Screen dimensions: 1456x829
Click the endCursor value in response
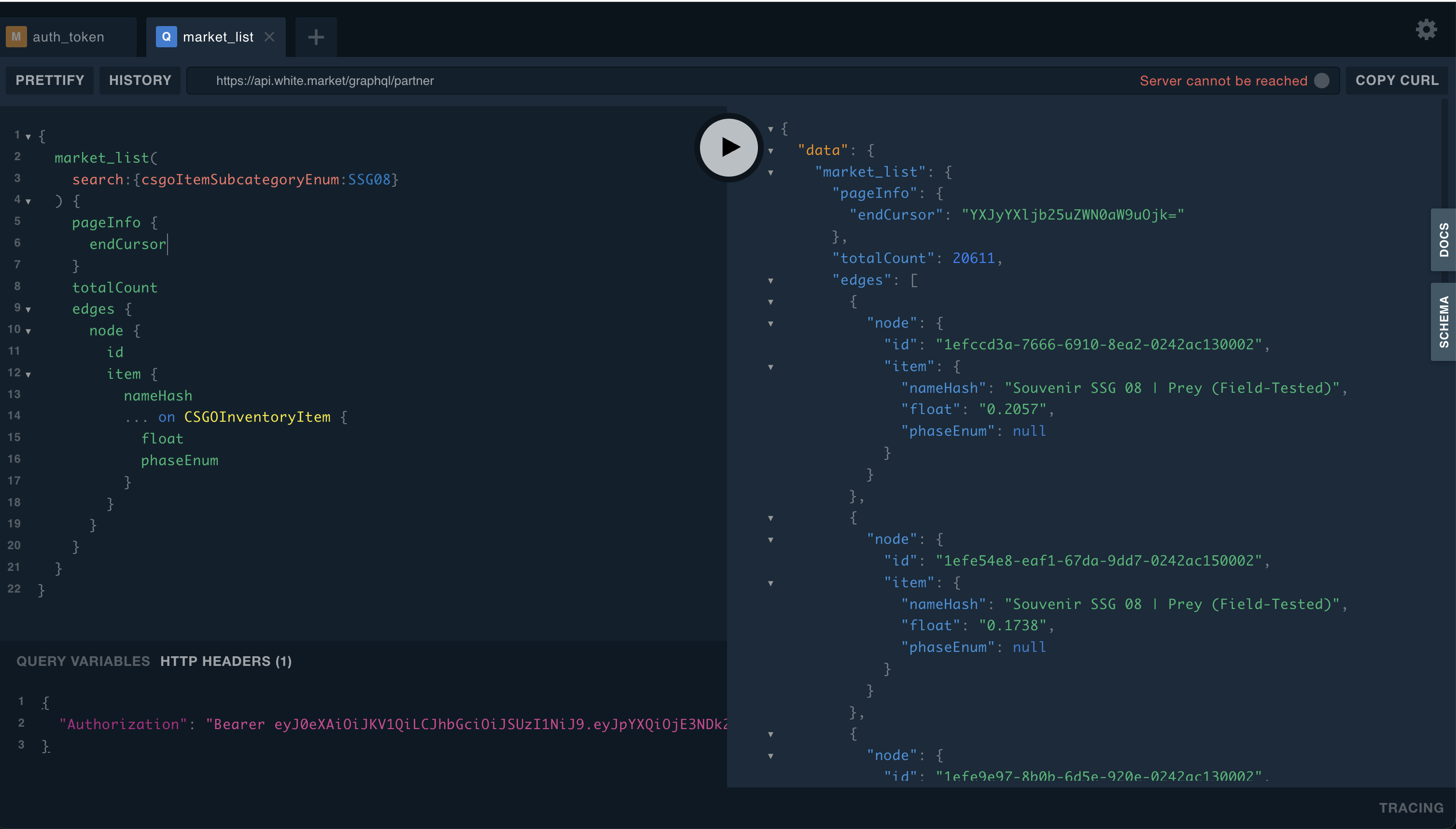[1073, 215]
